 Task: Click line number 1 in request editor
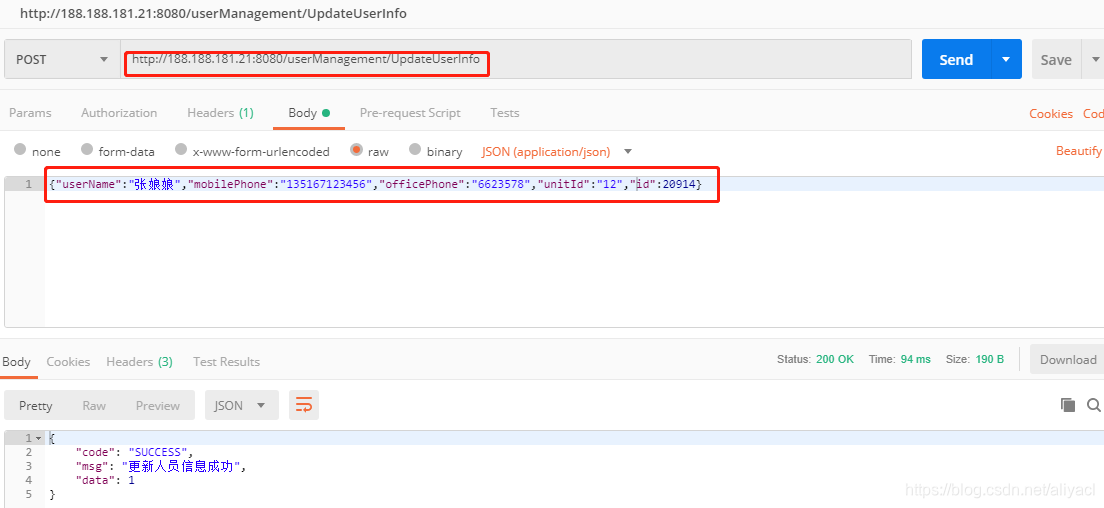pyautogui.click(x=28, y=184)
